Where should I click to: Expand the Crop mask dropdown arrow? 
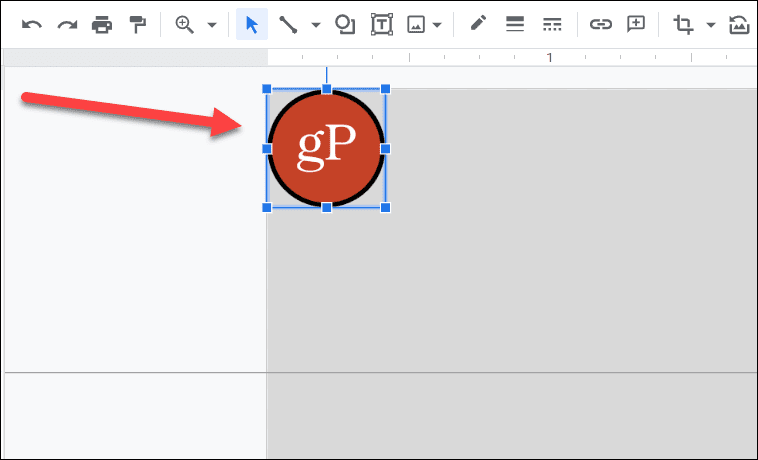tap(711, 25)
